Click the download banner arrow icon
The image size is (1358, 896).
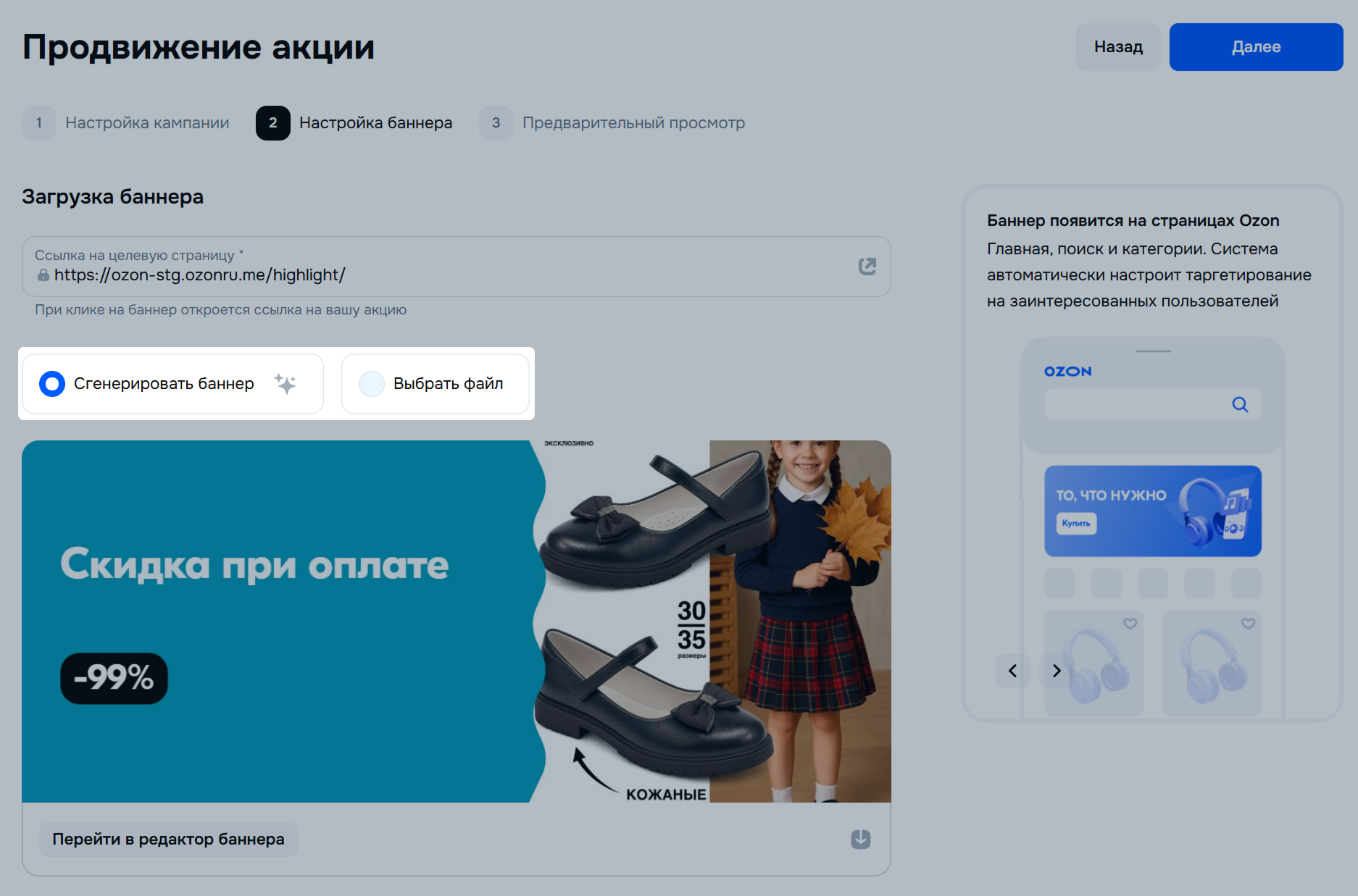click(860, 839)
